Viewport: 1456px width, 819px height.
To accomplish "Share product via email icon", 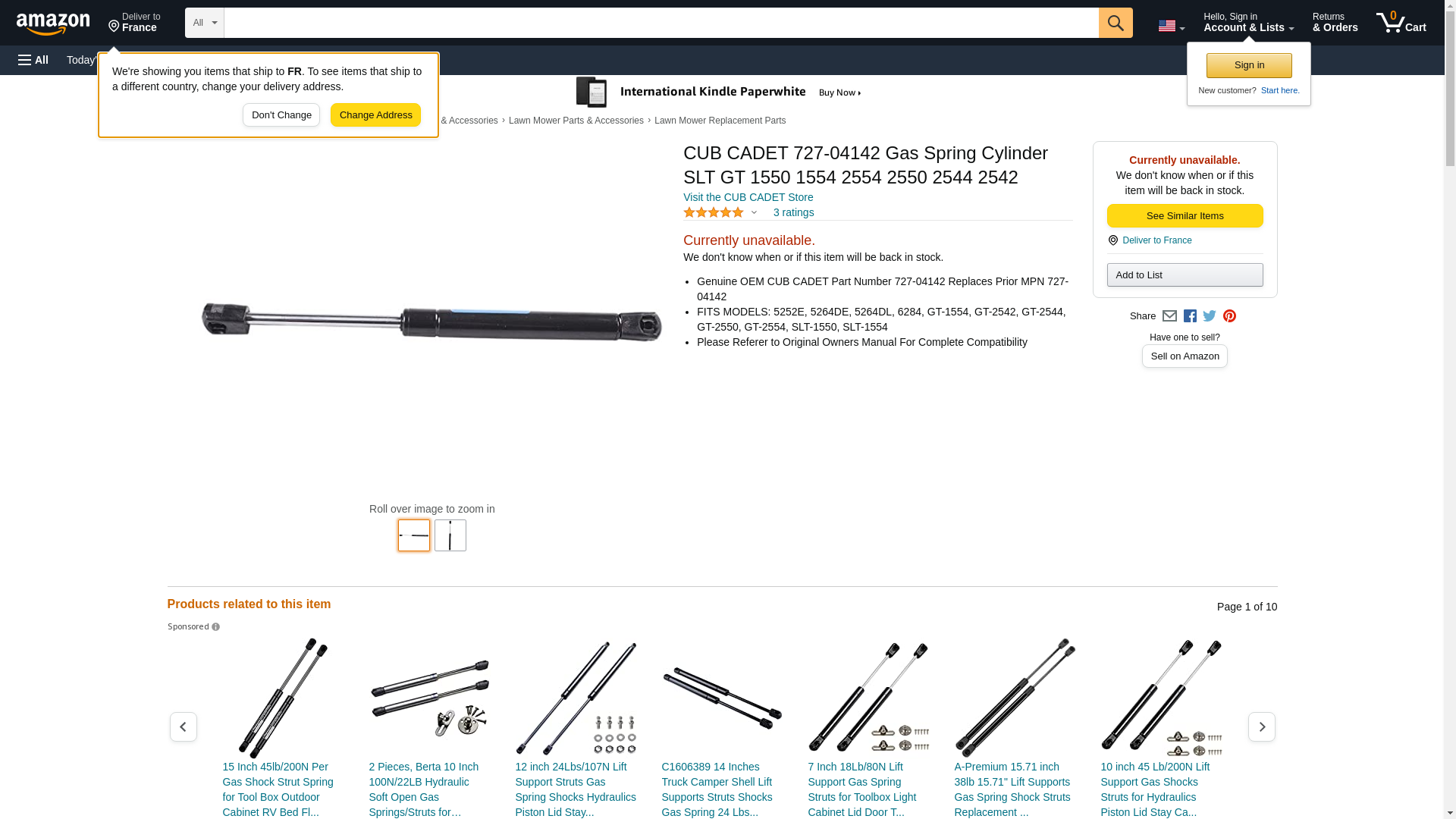I will pos(1169,316).
